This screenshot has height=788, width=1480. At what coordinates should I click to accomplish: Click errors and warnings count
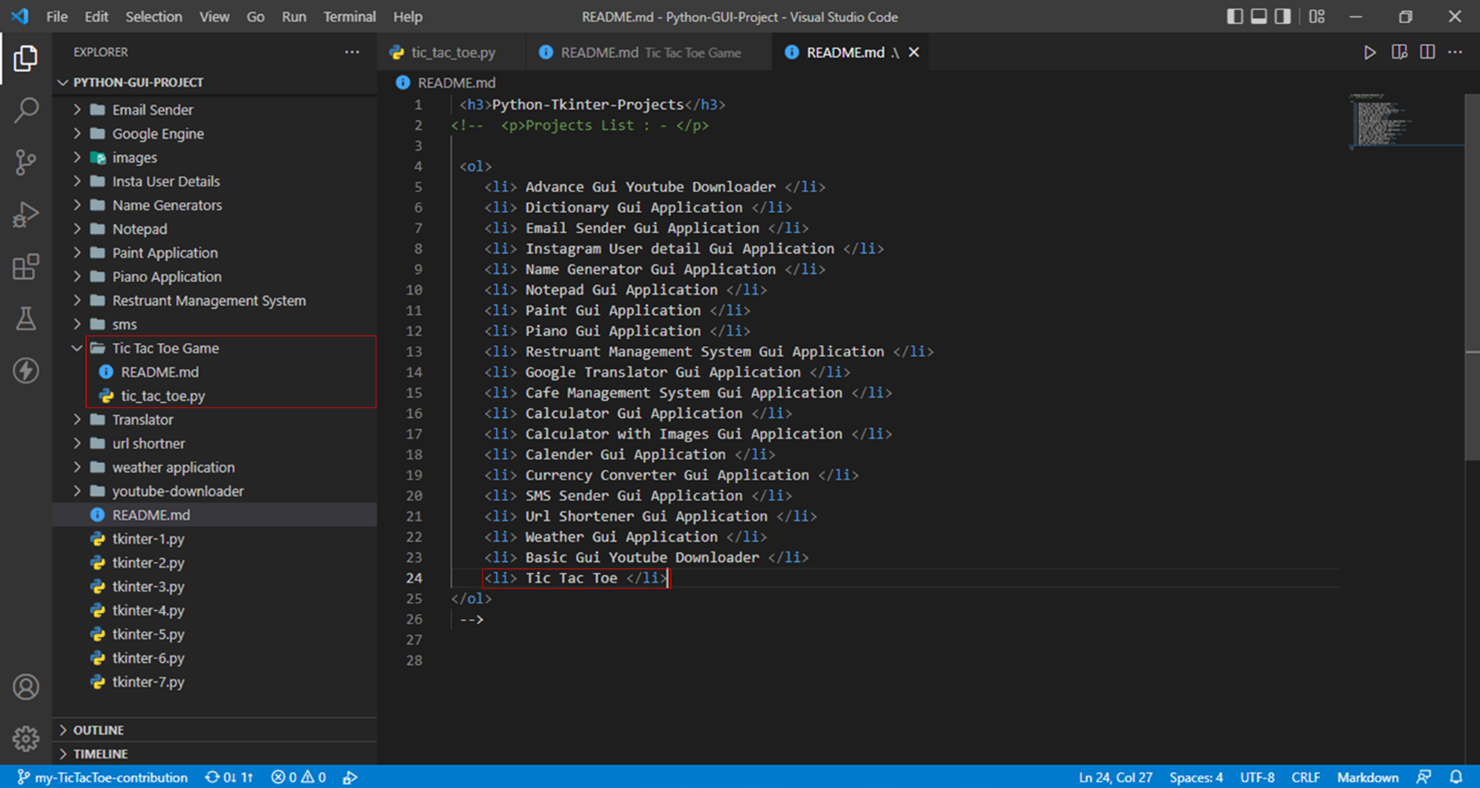click(x=298, y=777)
